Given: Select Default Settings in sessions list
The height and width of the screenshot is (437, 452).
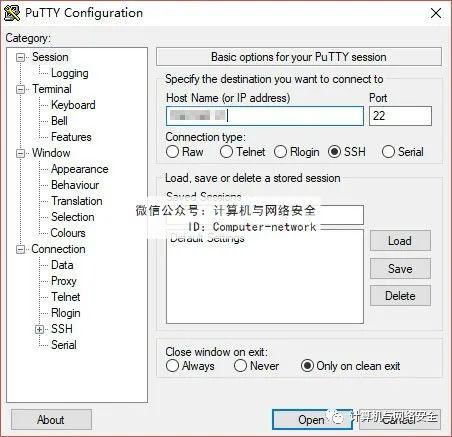Looking at the screenshot, I should coord(207,239).
